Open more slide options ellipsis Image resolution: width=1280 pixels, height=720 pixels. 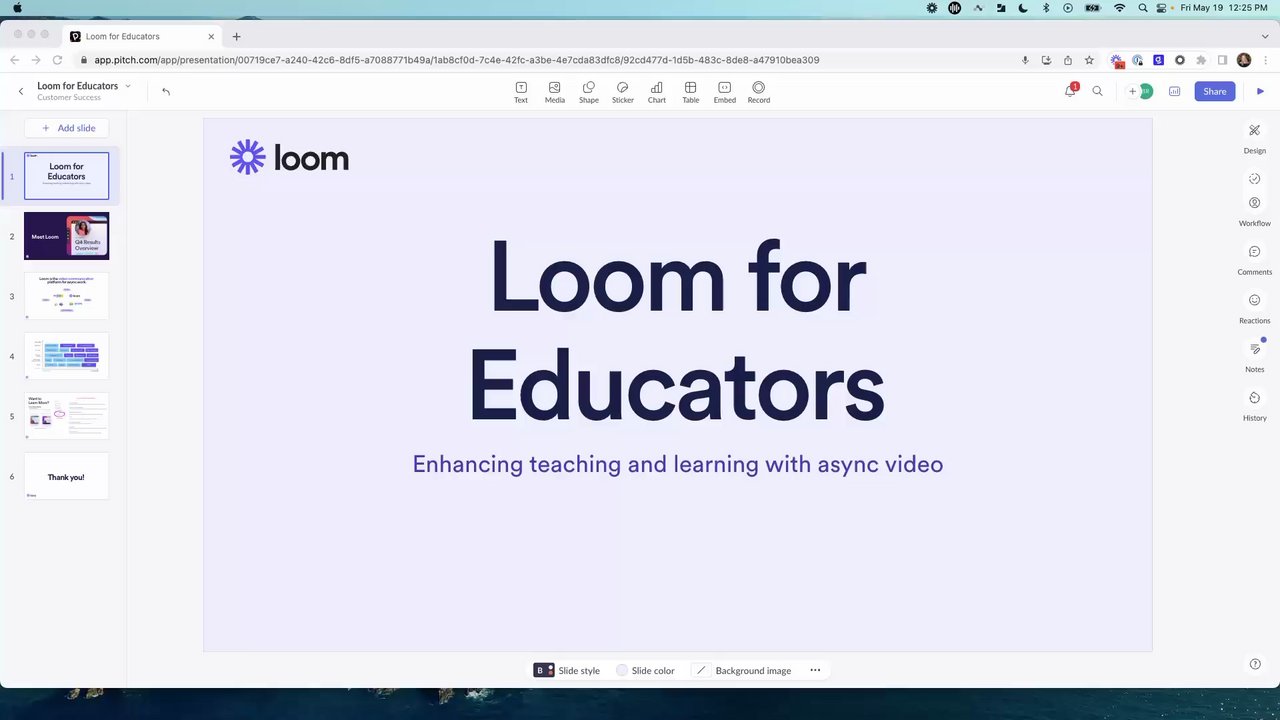coord(815,670)
